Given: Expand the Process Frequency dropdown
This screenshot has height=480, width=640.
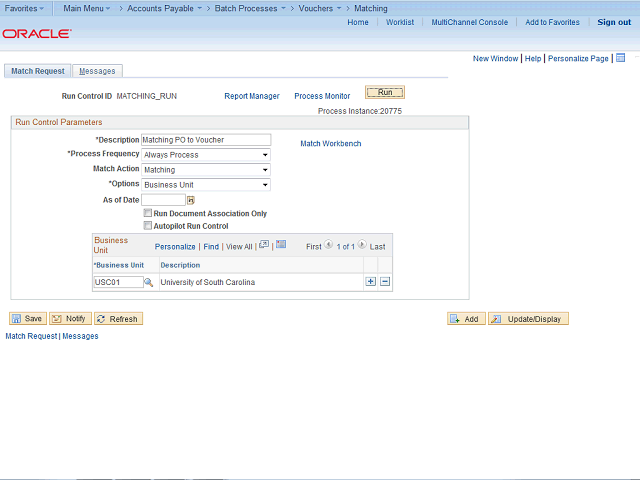Looking at the screenshot, I should (x=206, y=155).
